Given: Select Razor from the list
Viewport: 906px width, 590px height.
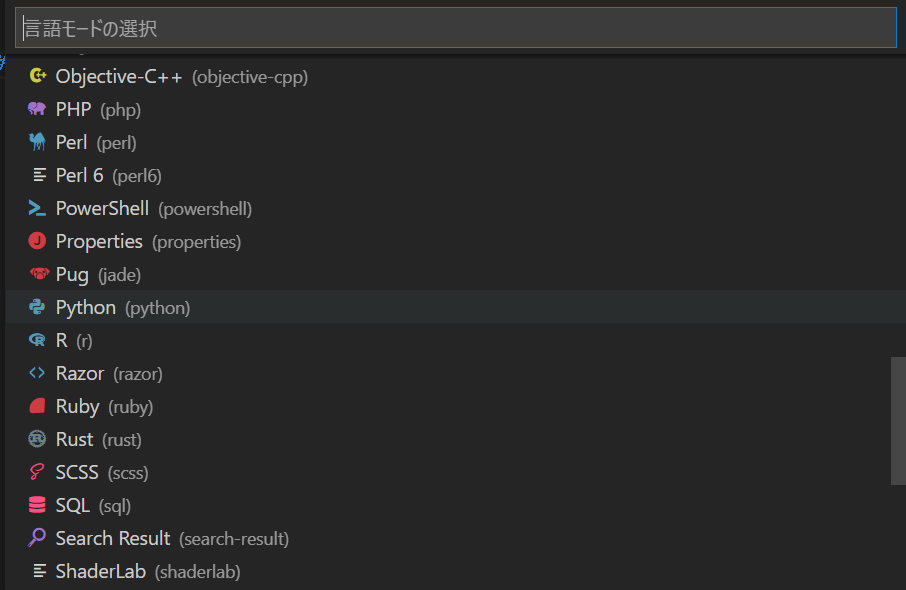Looking at the screenshot, I should coord(455,373).
